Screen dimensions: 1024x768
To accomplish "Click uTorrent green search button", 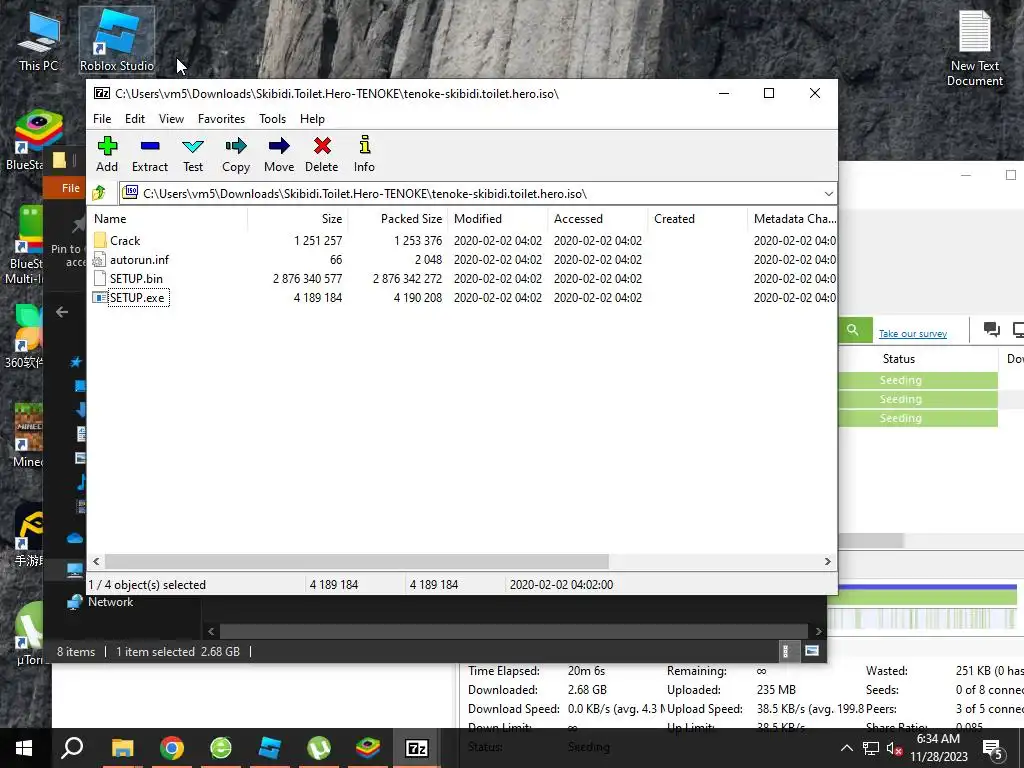I will click(x=853, y=330).
